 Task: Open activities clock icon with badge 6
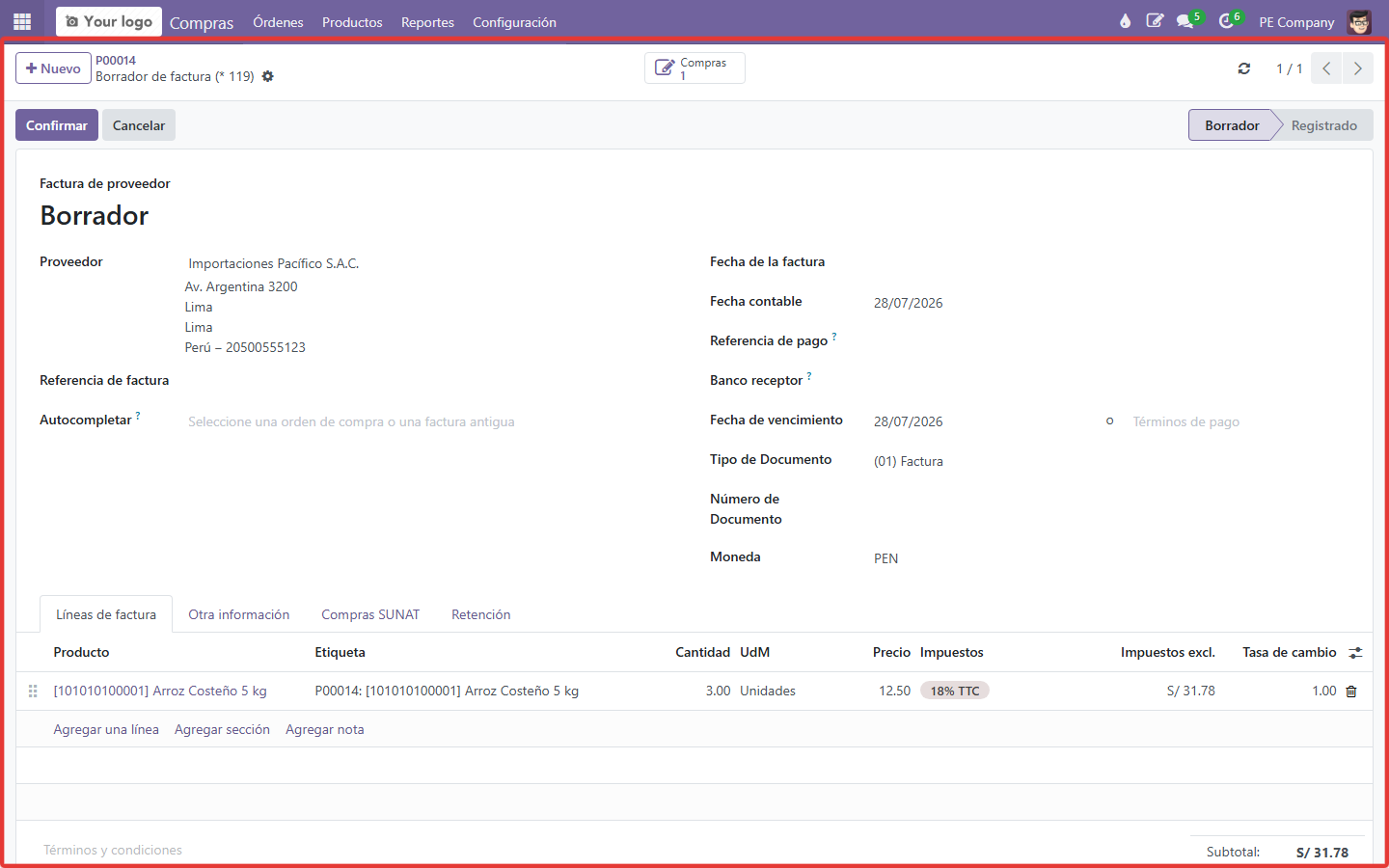click(x=1228, y=21)
